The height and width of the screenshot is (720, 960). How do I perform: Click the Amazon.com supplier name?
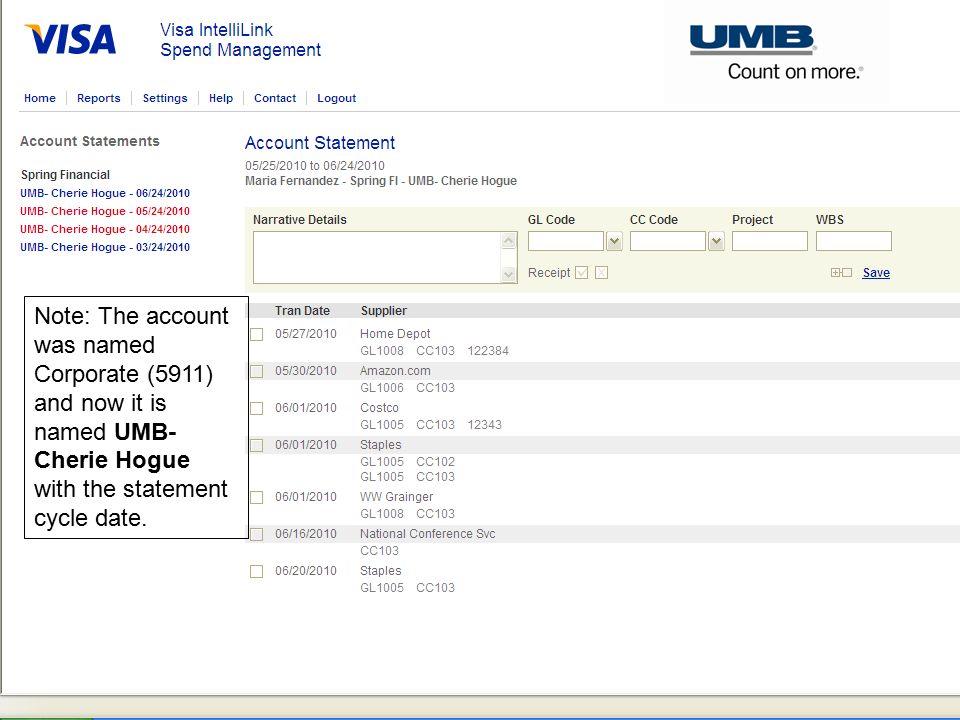(x=395, y=370)
